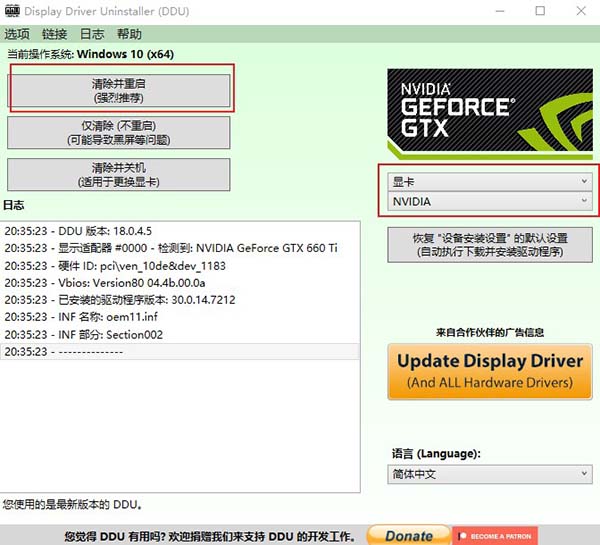This screenshot has height=545, width=600.
Task: Select log line with DDU 版本: 18.0.4.5
Action: [x=180, y=231]
